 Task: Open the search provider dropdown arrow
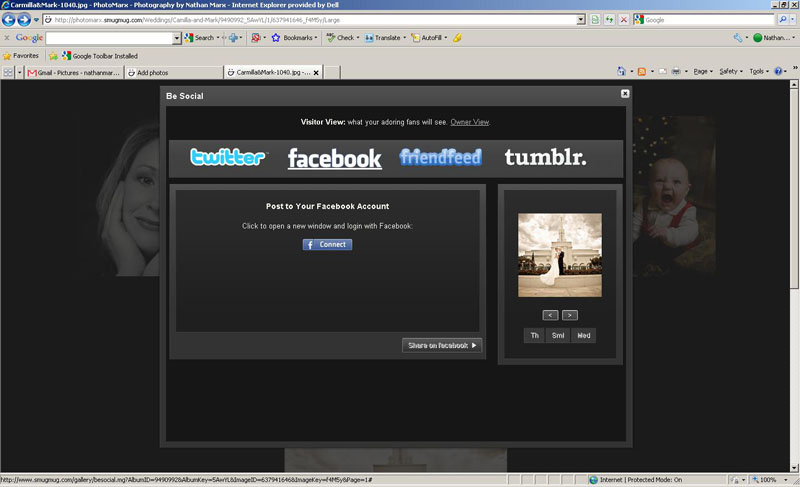792,20
